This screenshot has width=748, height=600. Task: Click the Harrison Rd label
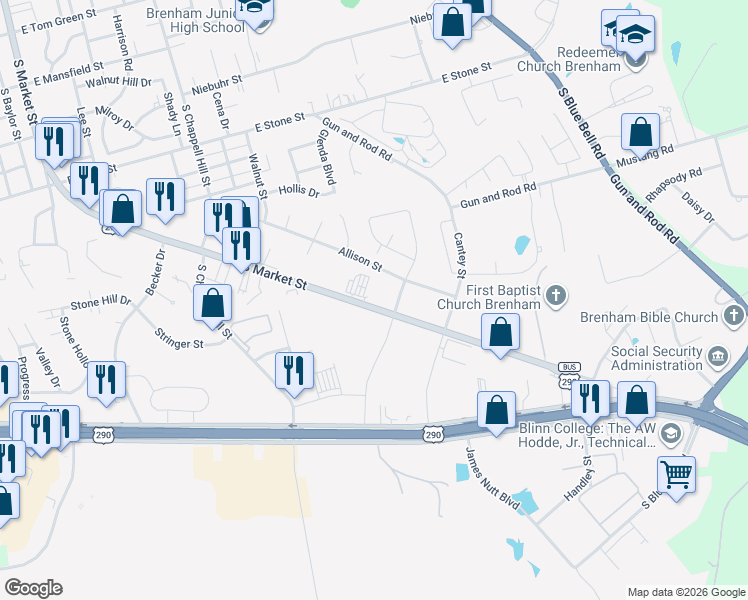pyautogui.click(x=122, y=43)
